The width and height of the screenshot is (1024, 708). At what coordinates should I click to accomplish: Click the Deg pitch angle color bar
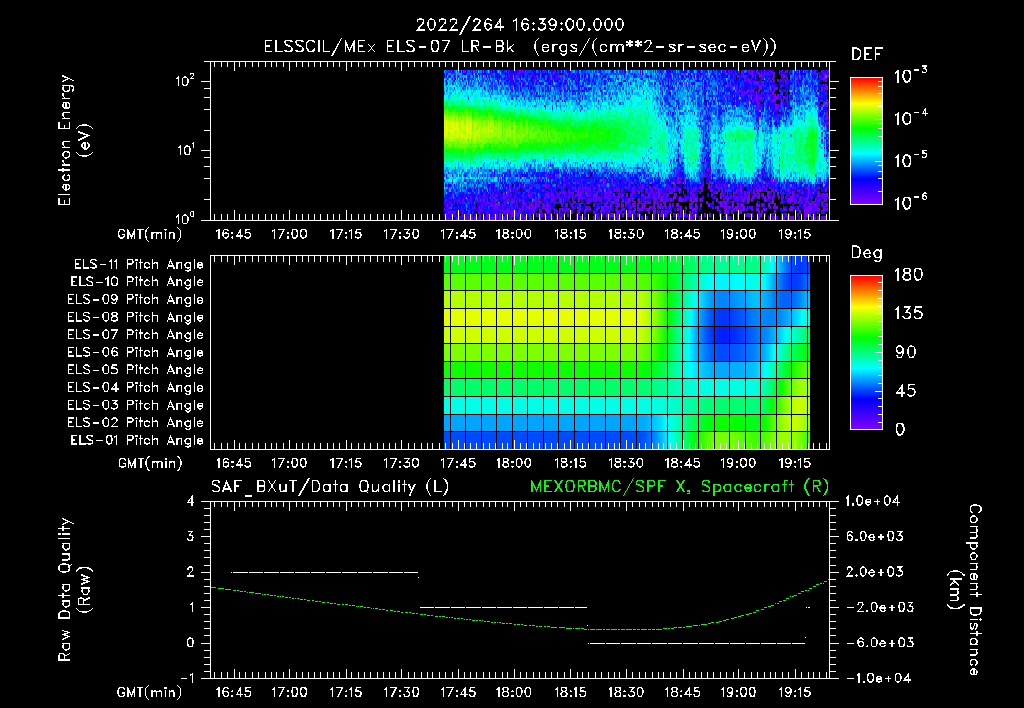coord(866,352)
